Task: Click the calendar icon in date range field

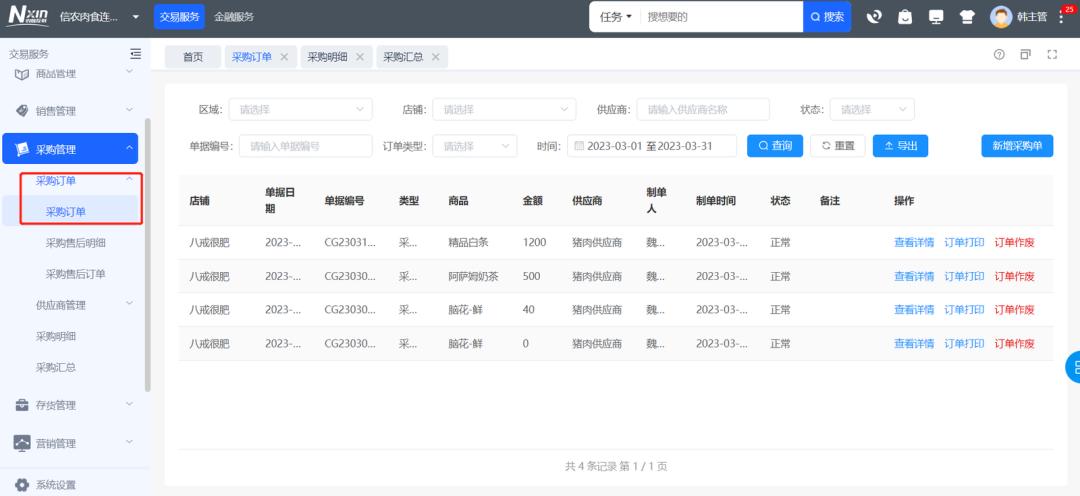Action: coord(579,146)
